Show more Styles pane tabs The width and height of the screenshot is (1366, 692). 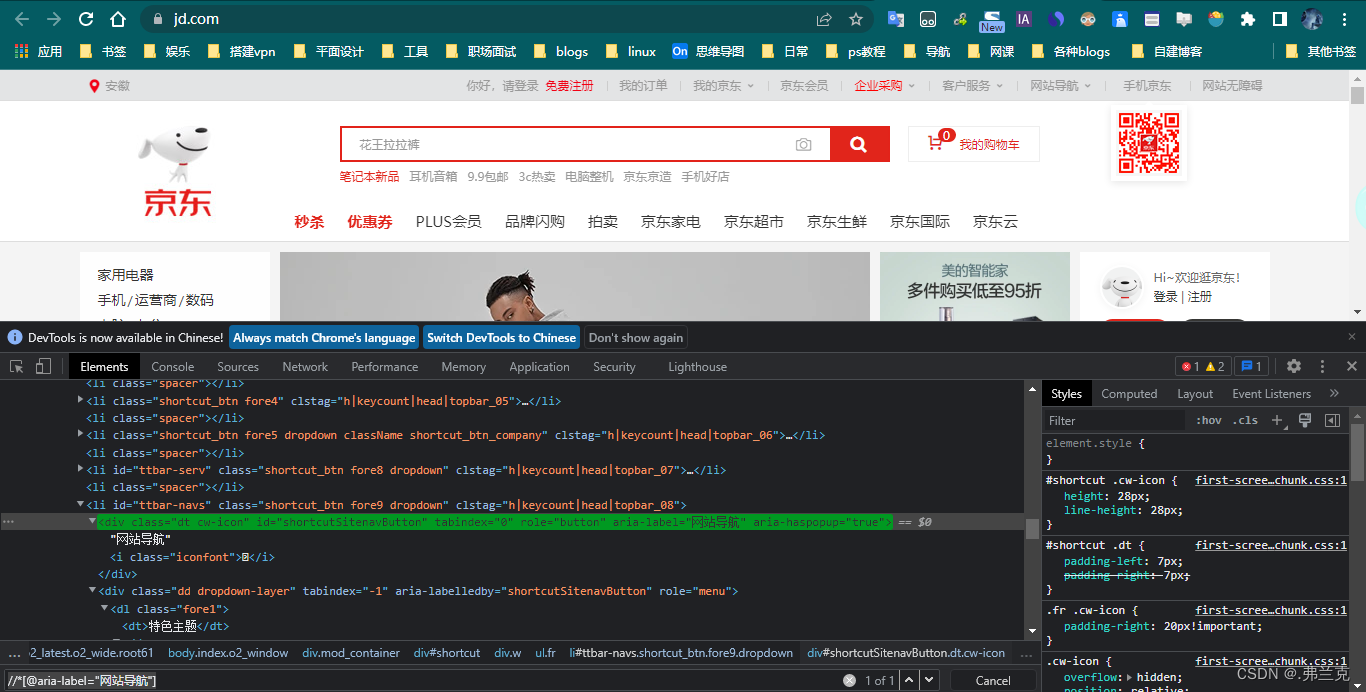point(1334,393)
